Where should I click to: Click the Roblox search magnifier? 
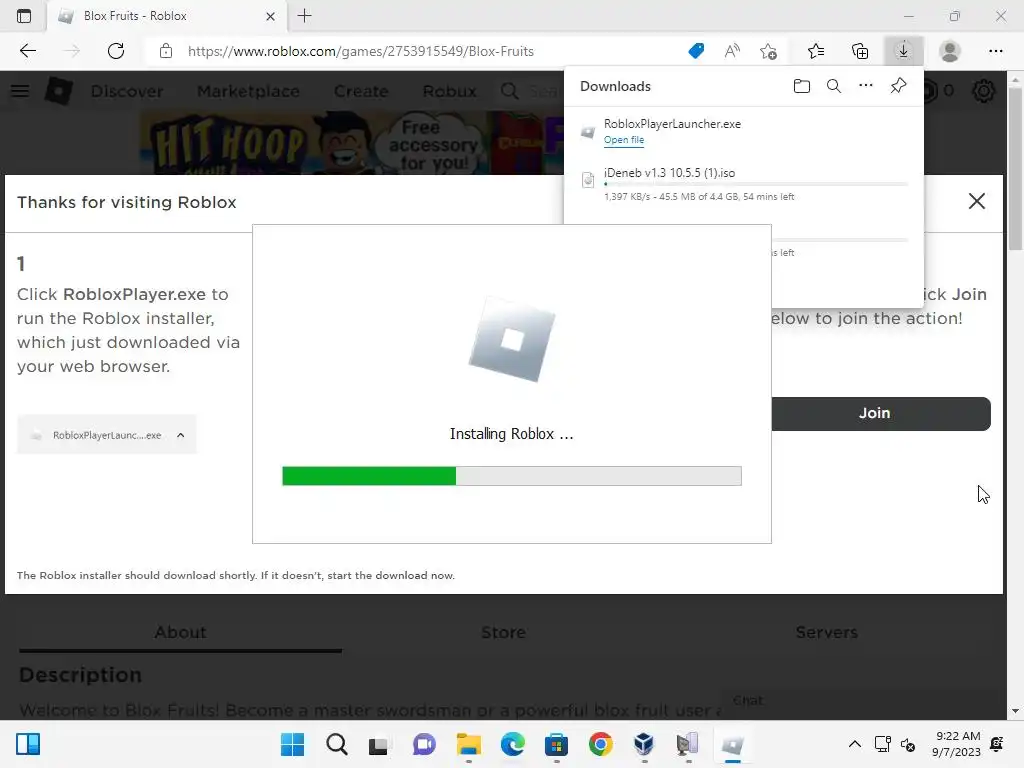click(509, 91)
